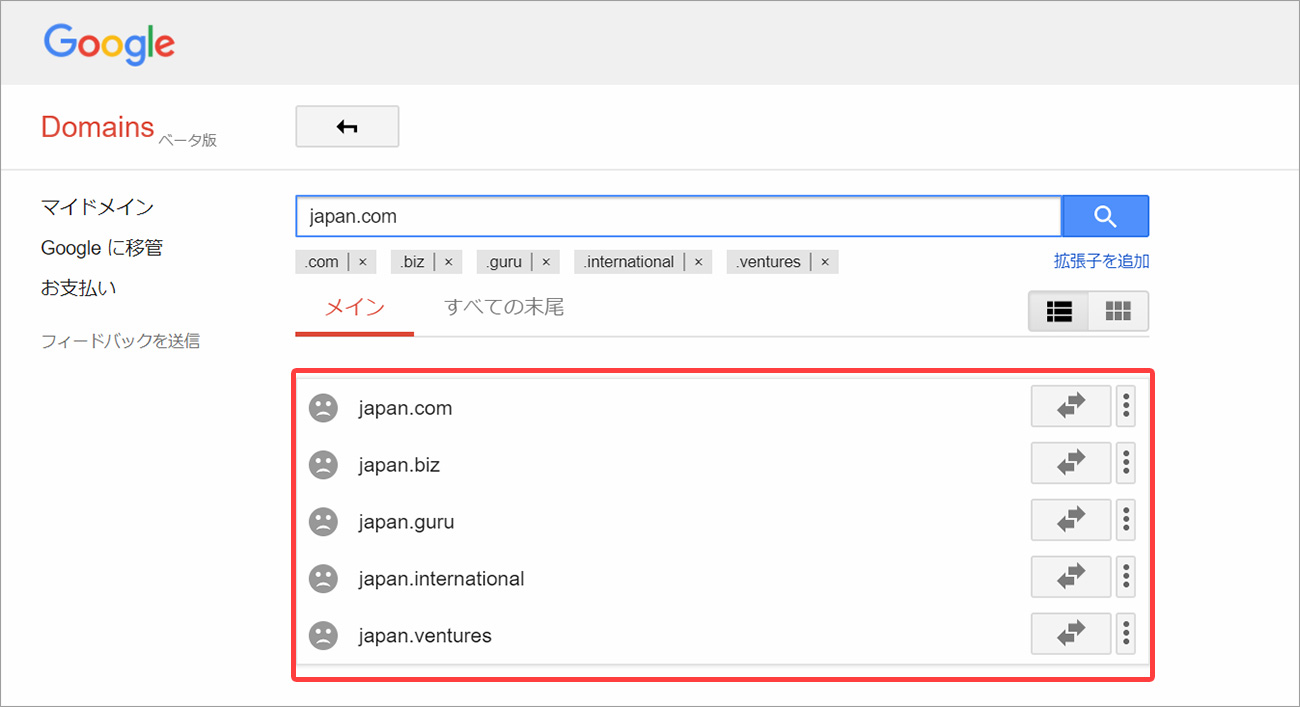Click the sad face beside japan.ventures
This screenshot has height=707, width=1300.
tap(323, 635)
